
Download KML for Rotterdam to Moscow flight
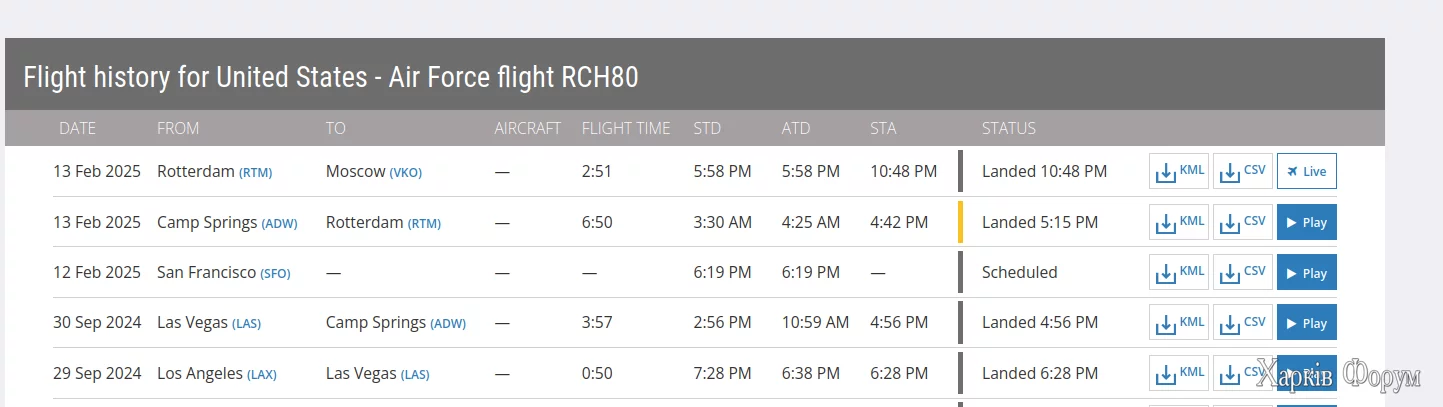[1178, 171]
